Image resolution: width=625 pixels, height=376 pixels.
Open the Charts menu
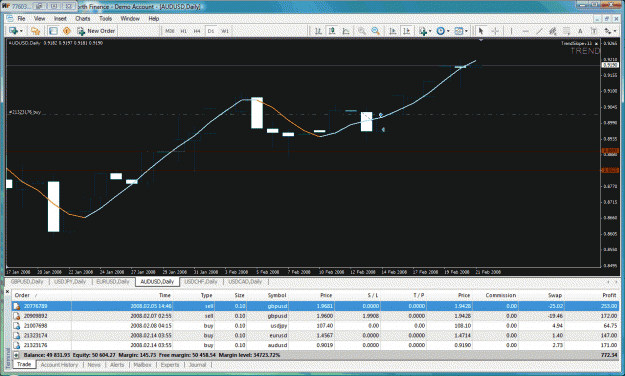point(83,18)
